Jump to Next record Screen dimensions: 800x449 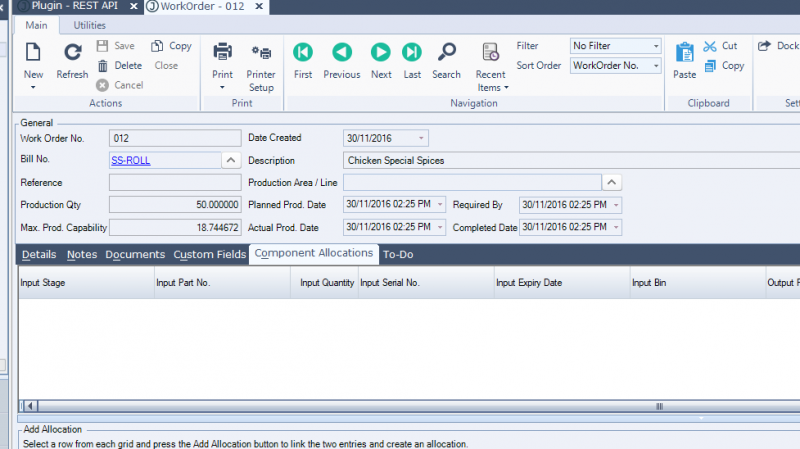point(381,52)
